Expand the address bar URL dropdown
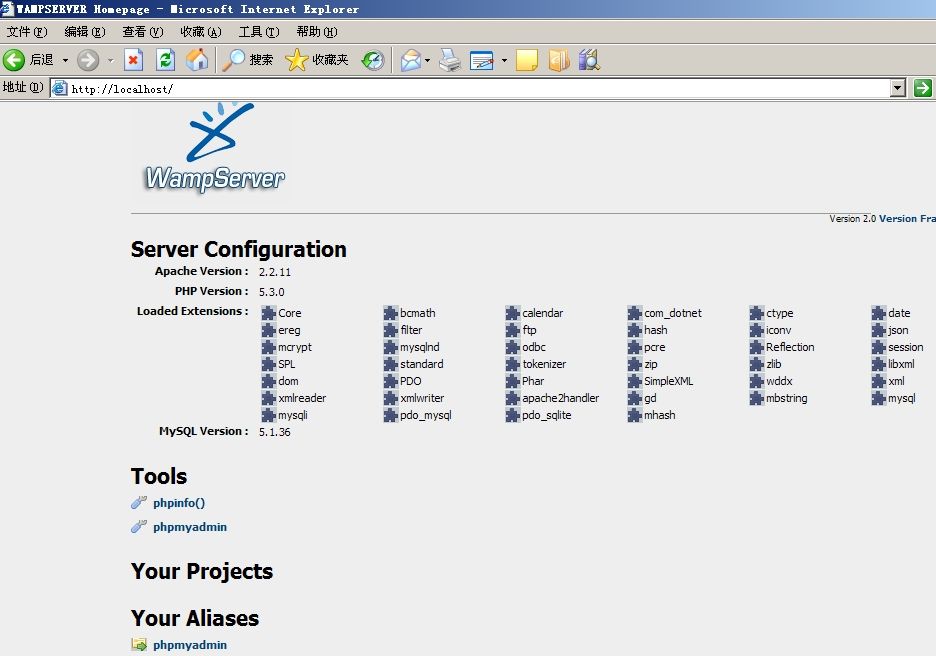The width and height of the screenshot is (936, 656). (x=897, y=88)
